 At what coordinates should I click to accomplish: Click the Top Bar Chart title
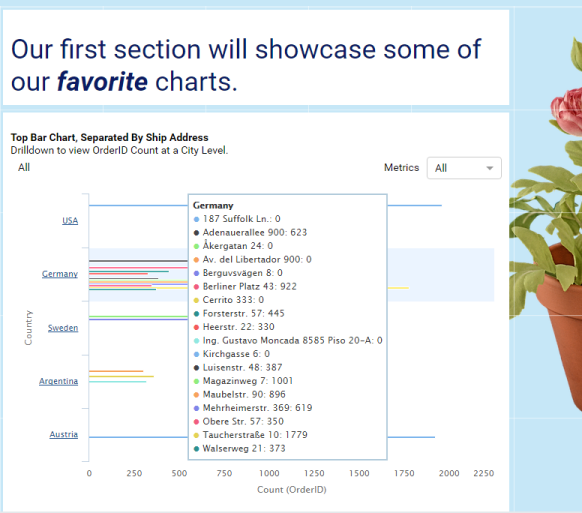[x=109, y=137]
